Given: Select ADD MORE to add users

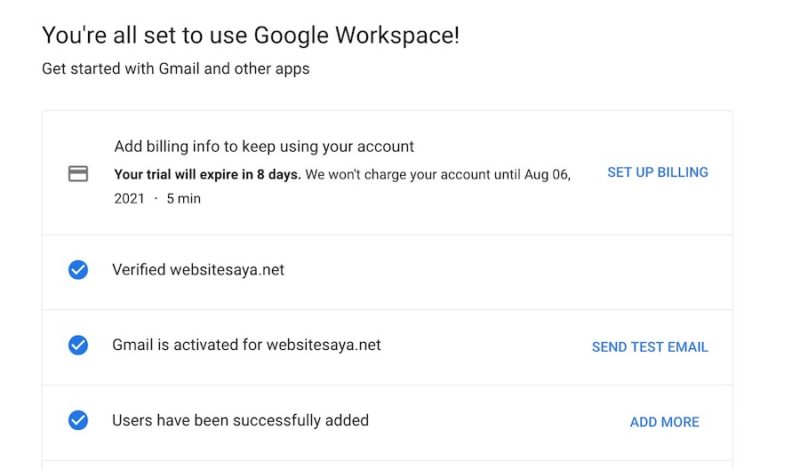Looking at the screenshot, I should pos(664,422).
